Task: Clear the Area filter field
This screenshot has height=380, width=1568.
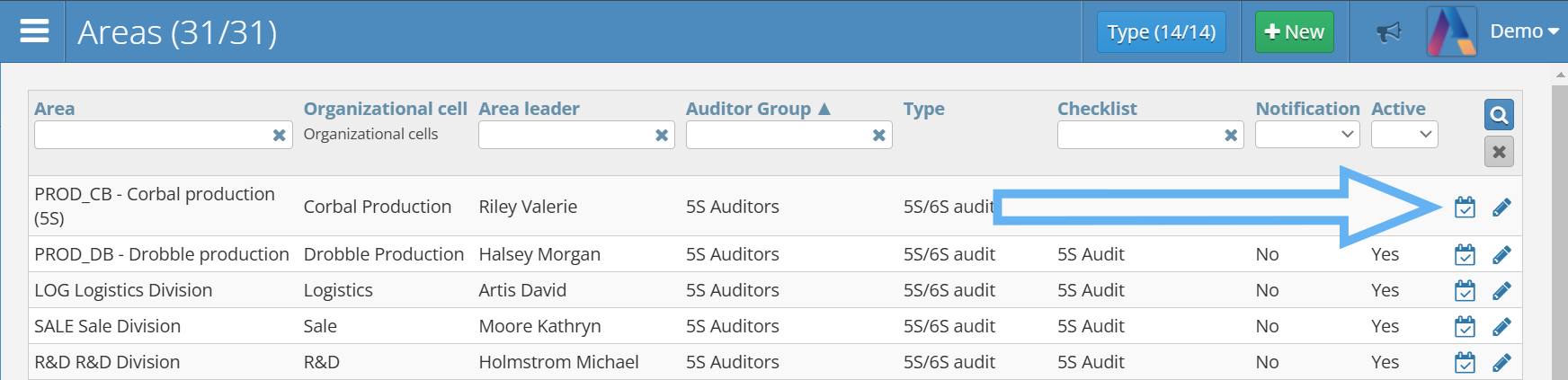Action: coord(280,136)
